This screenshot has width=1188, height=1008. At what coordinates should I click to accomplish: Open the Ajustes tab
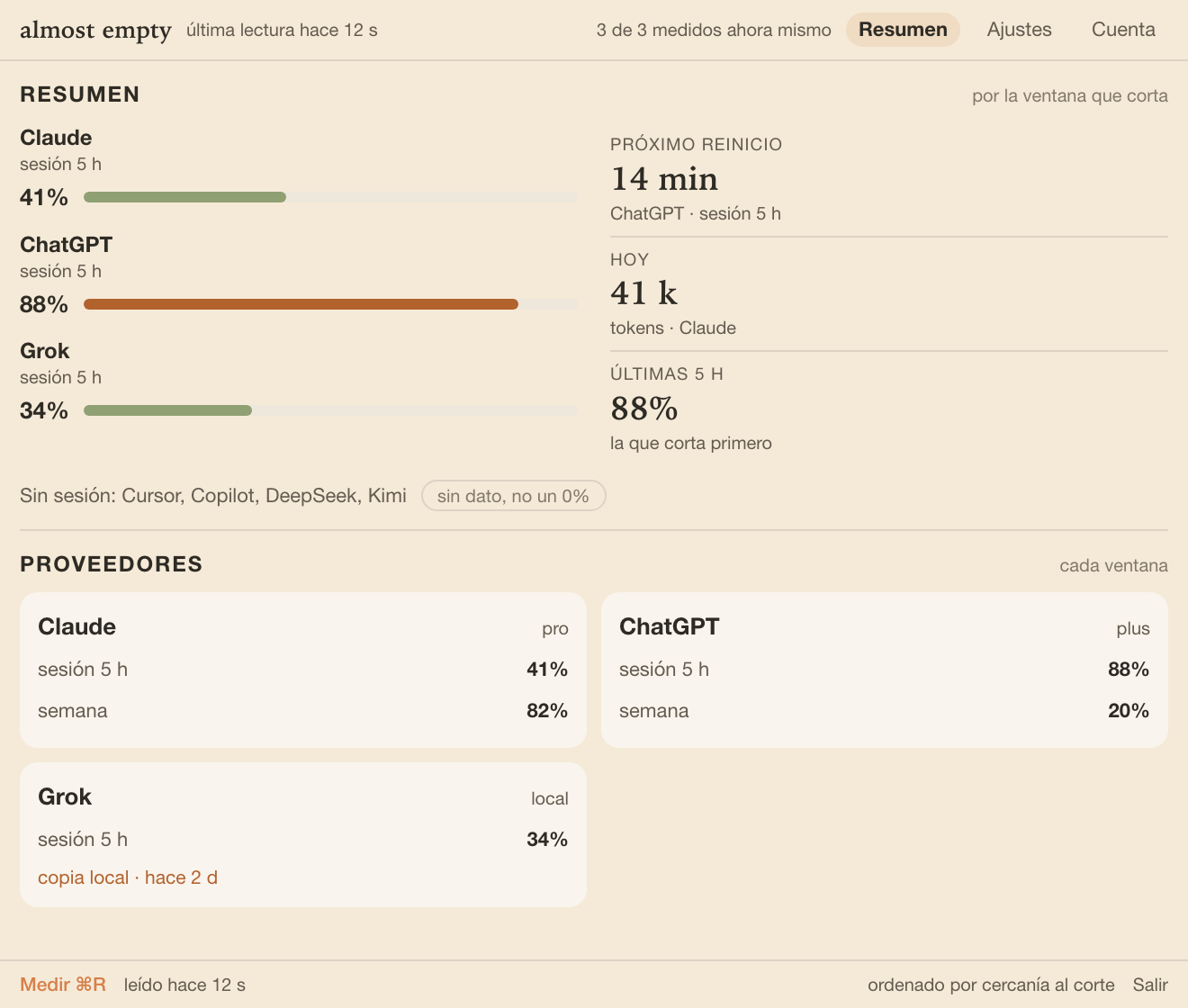coord(1019,30)
